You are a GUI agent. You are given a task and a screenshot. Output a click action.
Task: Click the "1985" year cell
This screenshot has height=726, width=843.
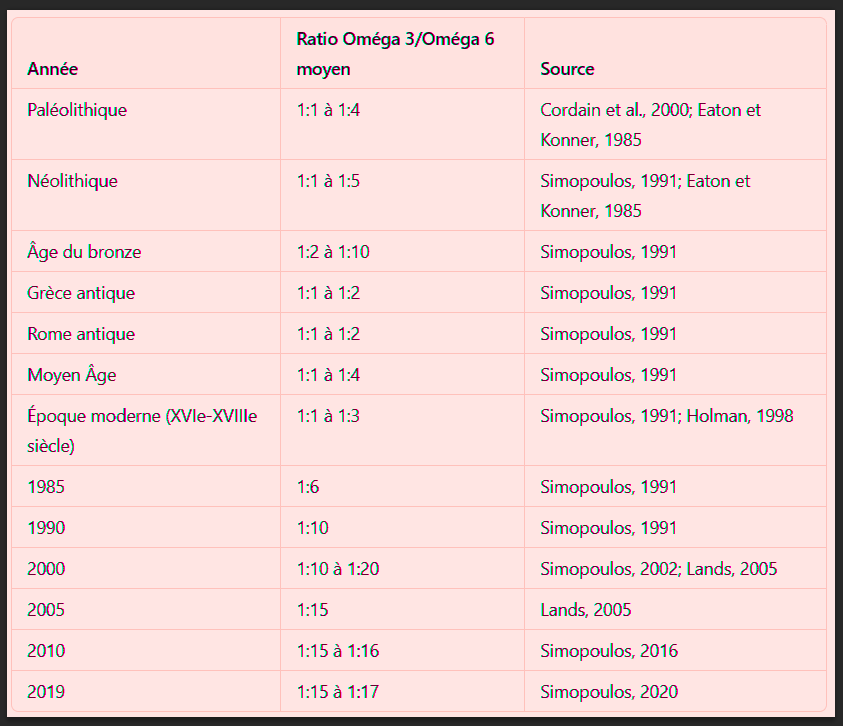46,487
